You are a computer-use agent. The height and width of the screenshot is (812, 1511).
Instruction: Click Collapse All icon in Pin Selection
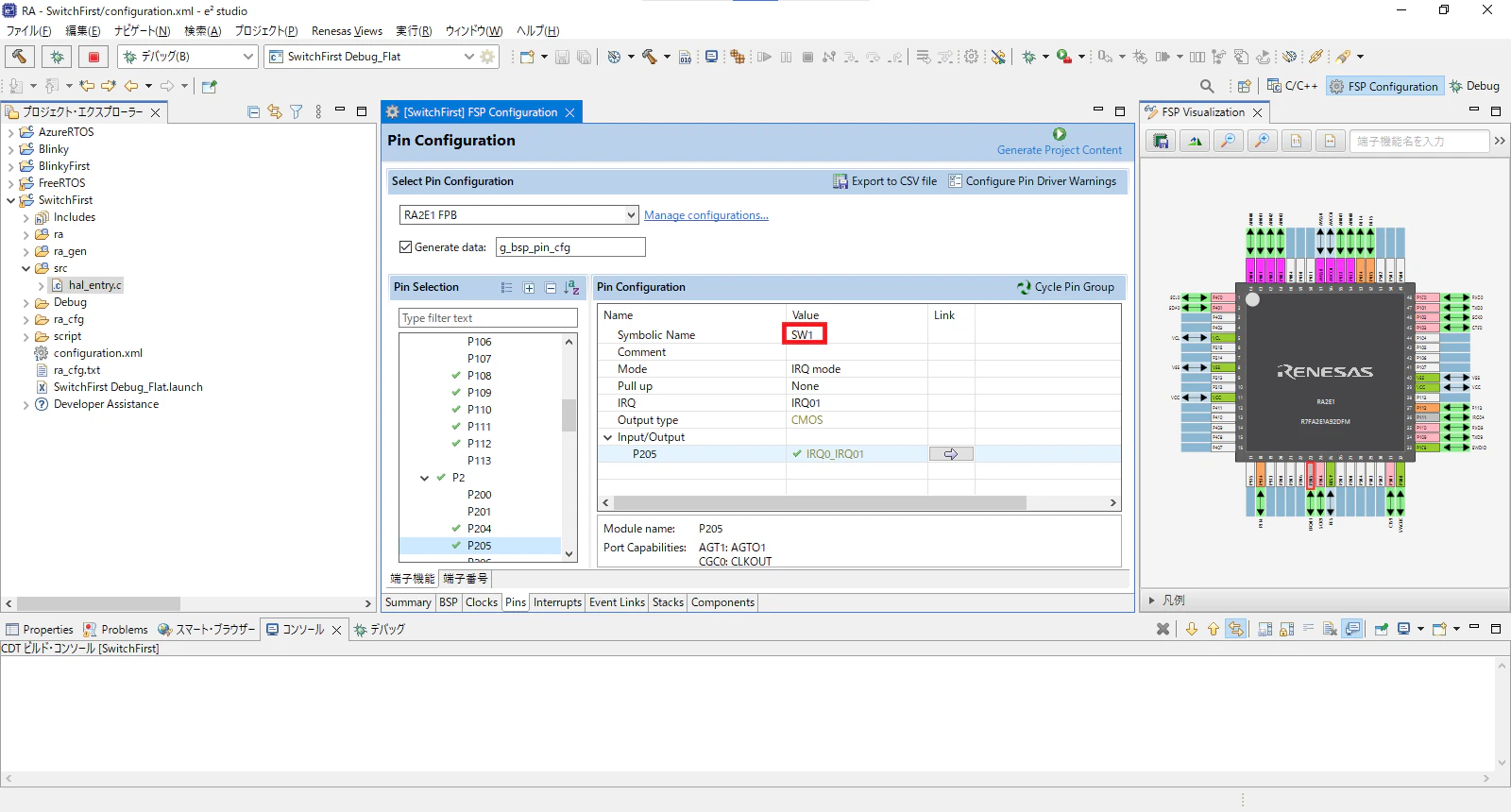click(x=551, y=288)
